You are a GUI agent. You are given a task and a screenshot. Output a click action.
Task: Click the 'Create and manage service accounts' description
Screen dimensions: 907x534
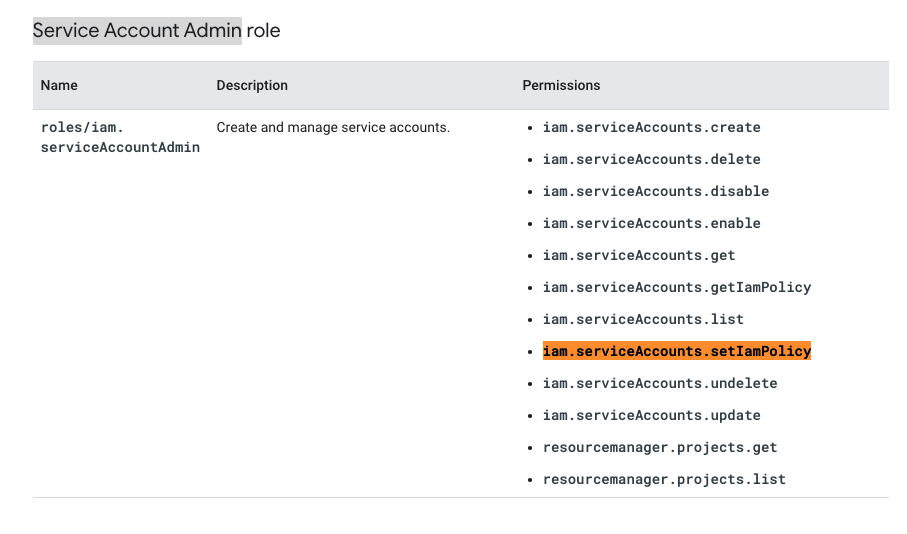click(x=333, y=128)
